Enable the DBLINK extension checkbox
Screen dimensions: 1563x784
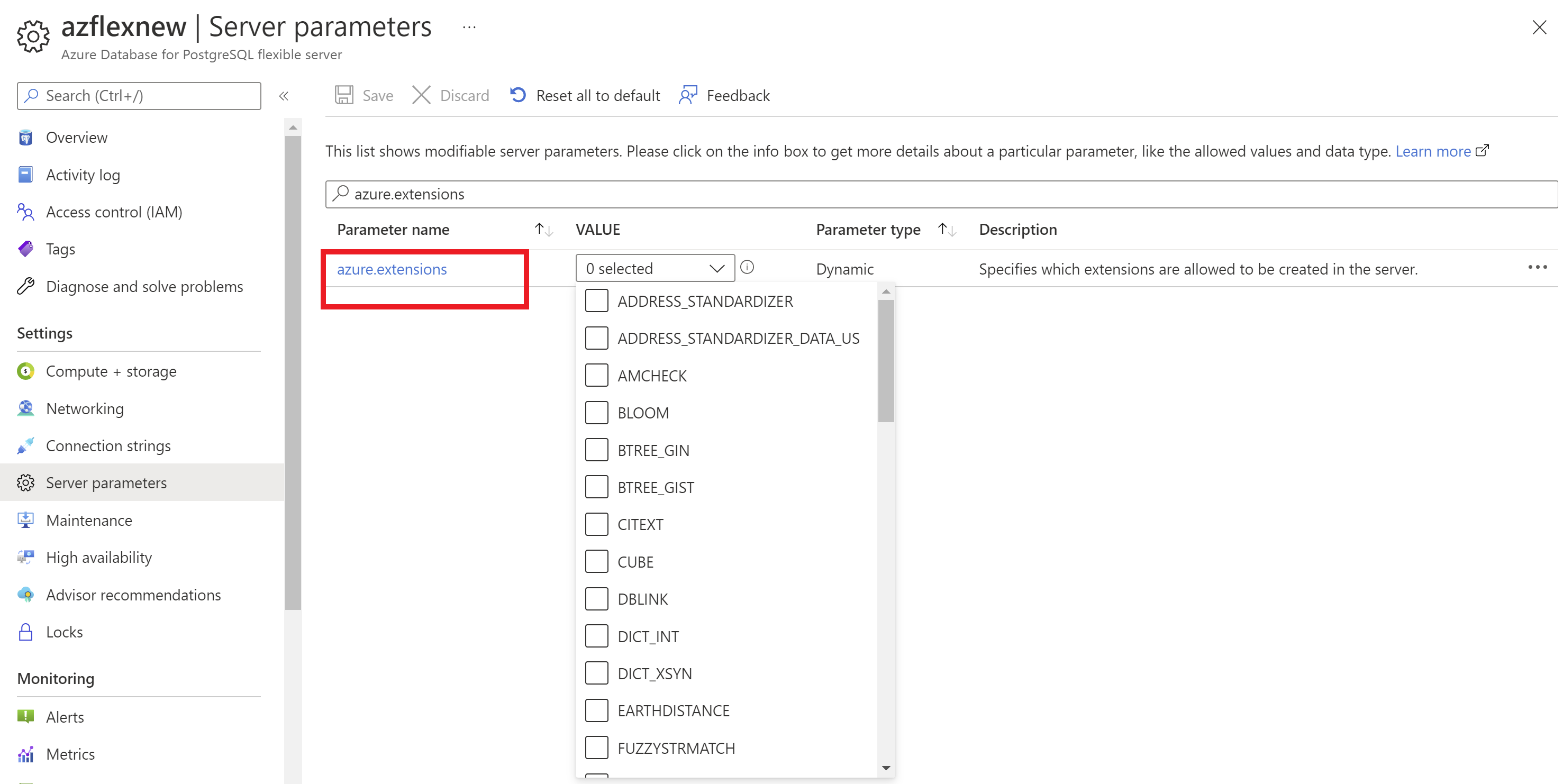coord(596,599)
